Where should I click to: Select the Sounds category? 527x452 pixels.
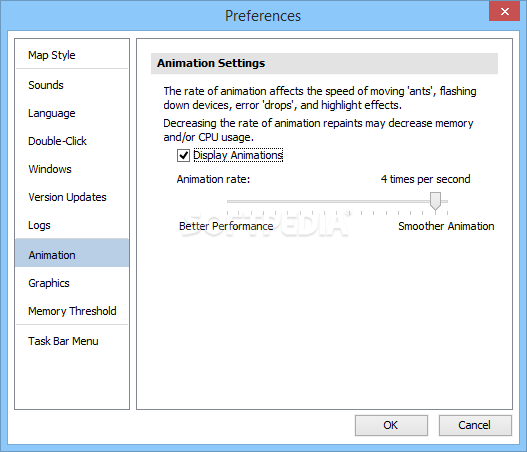pyautogui.click(x=72, y=85)
